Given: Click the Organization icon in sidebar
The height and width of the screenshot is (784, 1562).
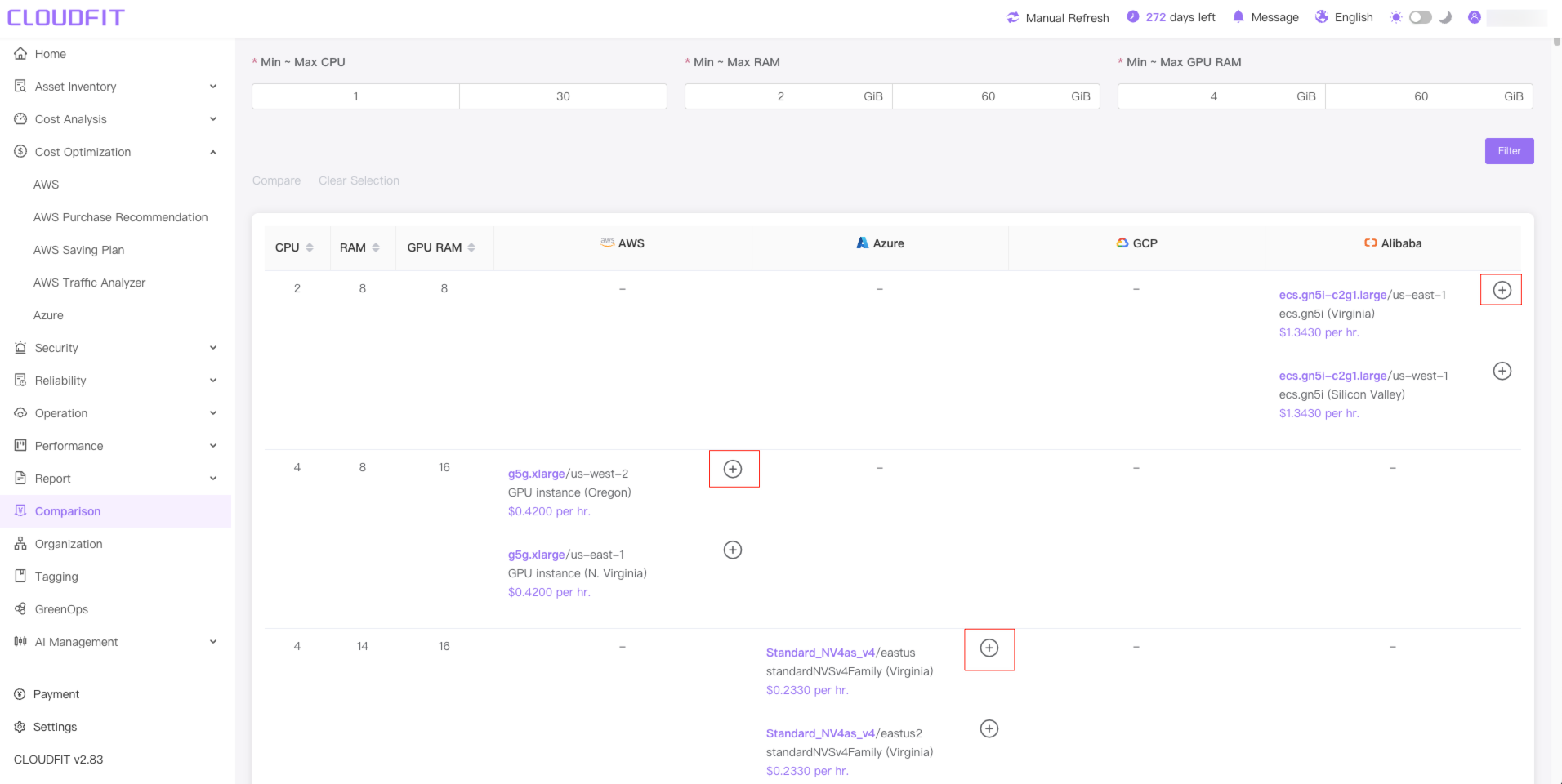Looking at the screenshot, I should tap(20, 543).
